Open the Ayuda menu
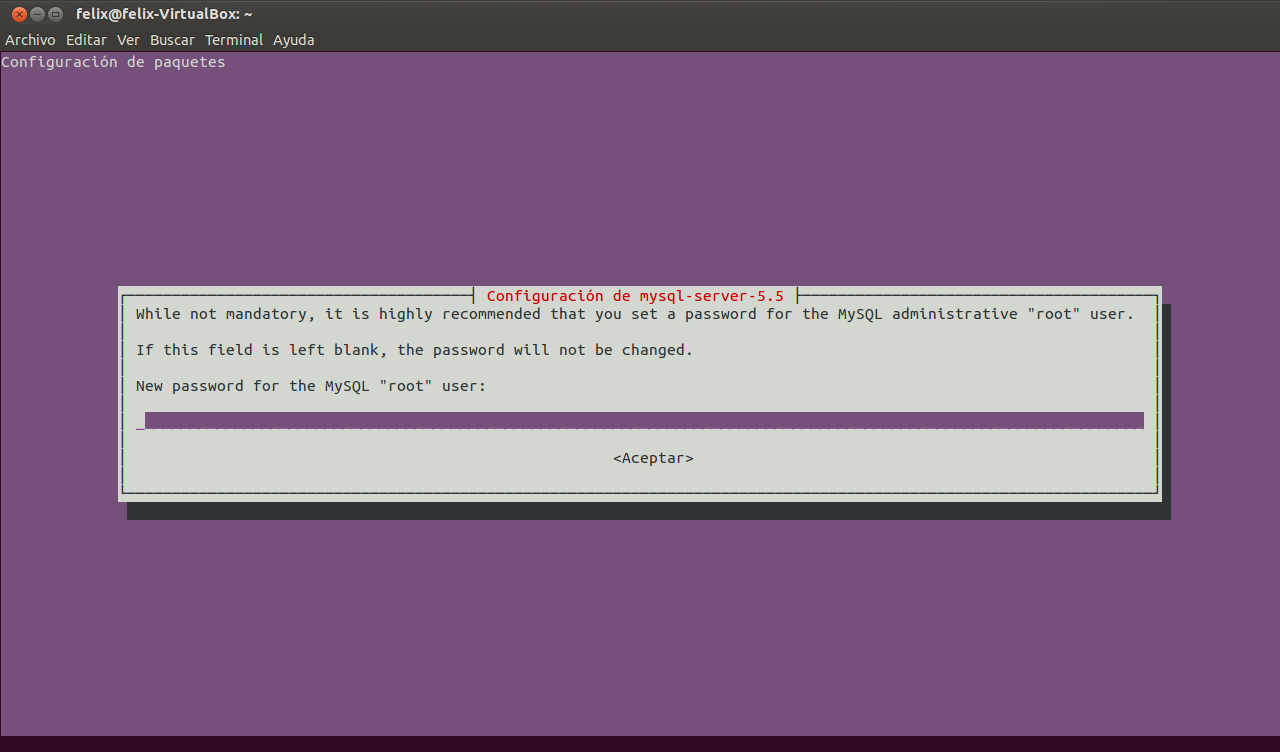1280x752 pixels. [x=294, y=40]
